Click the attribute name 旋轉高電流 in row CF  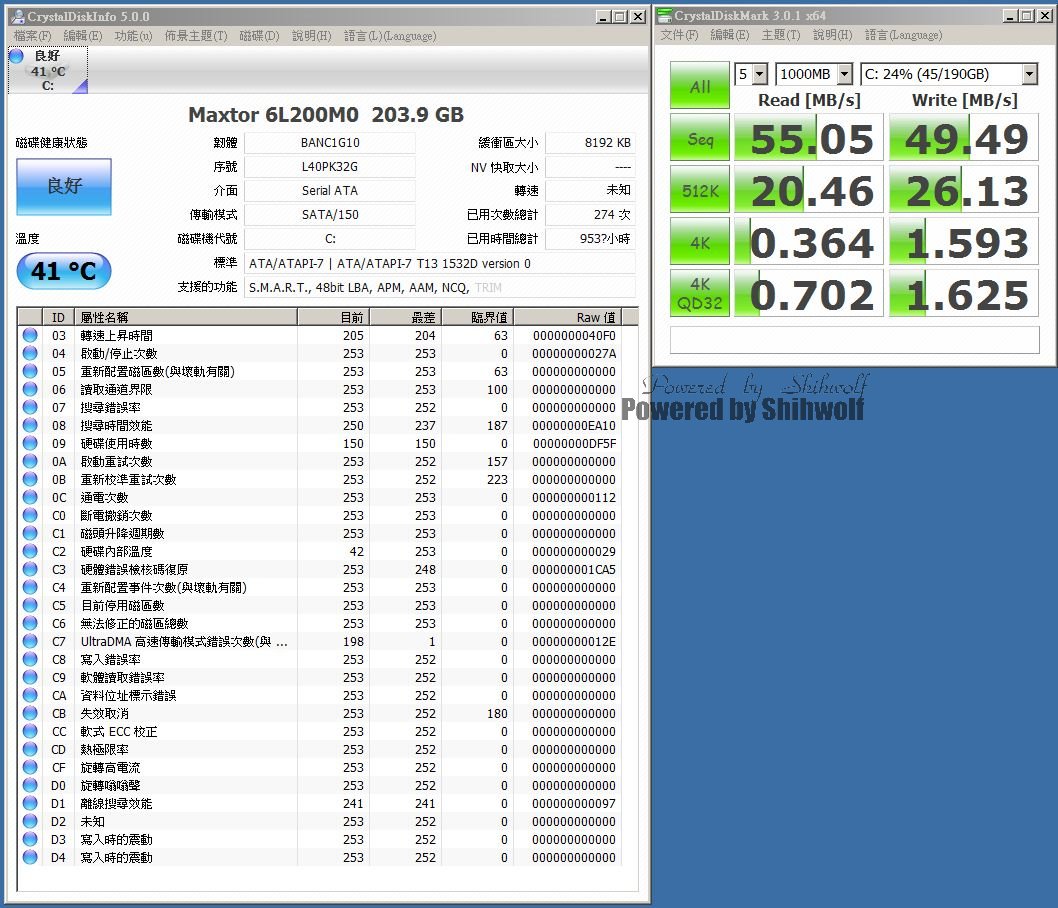coord(111,768)
